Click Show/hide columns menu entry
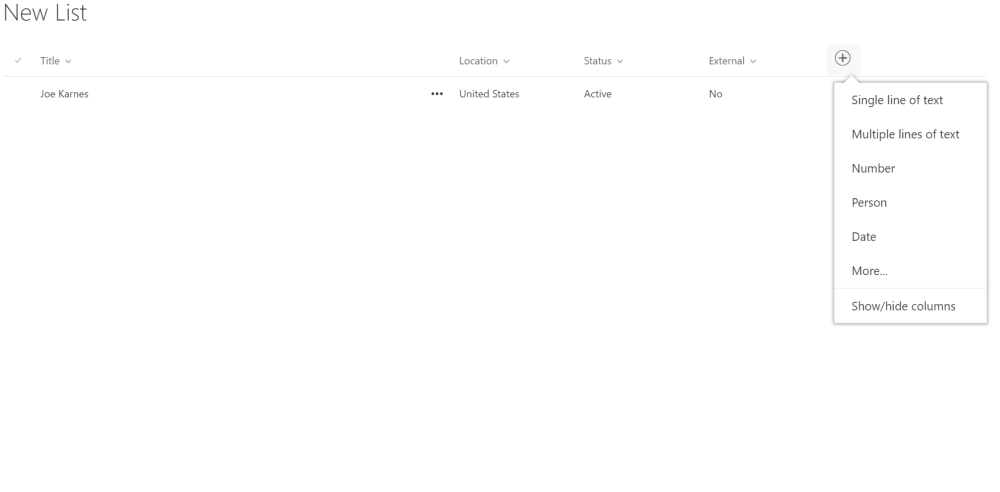 (902, 306)
